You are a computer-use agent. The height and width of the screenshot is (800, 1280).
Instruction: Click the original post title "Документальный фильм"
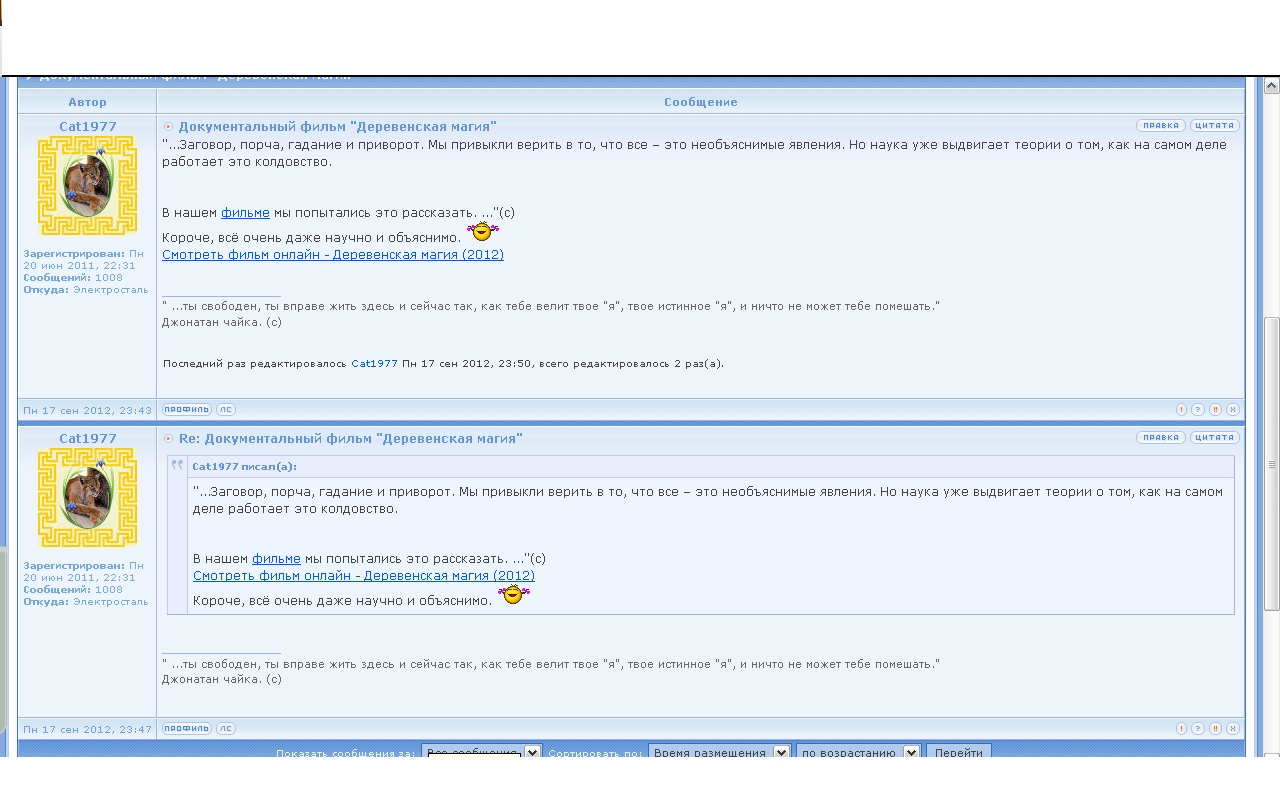pos(338,127)
